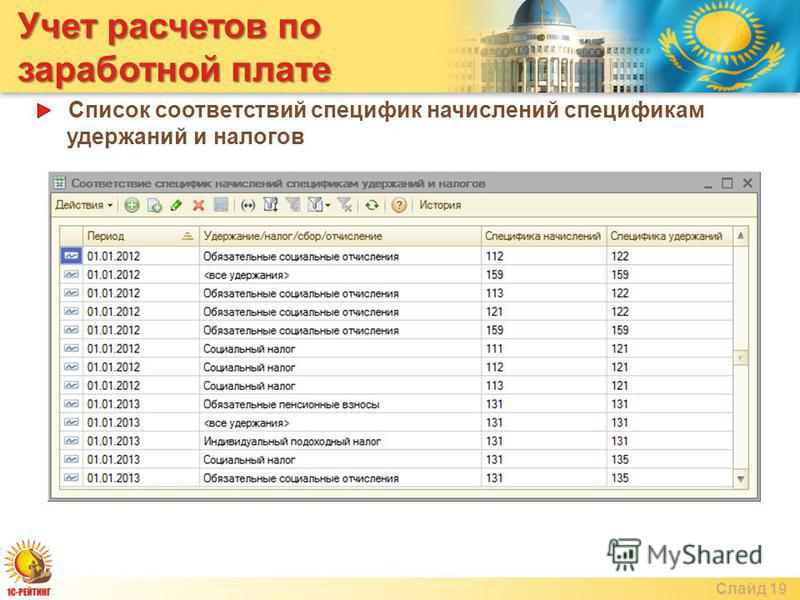Viewport: 800px width, 600px height.
Task: Click the green pencil Edit icon
Action: coord(177,205)
